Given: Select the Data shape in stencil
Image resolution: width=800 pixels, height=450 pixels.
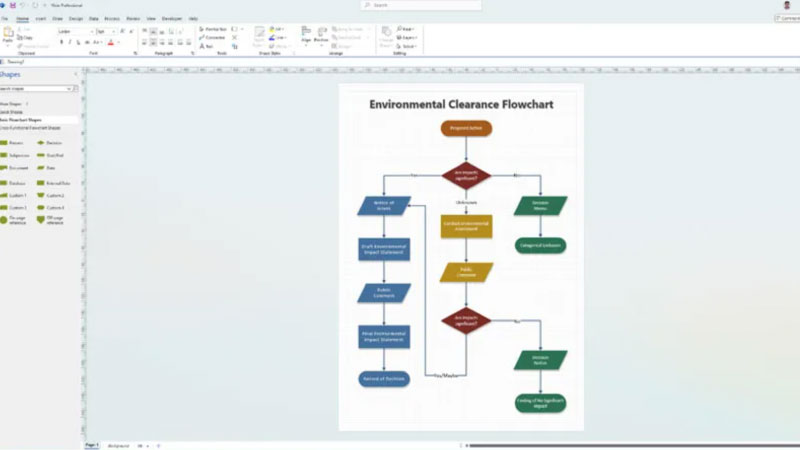Looking at the screenshot, I should coord(46,168).
